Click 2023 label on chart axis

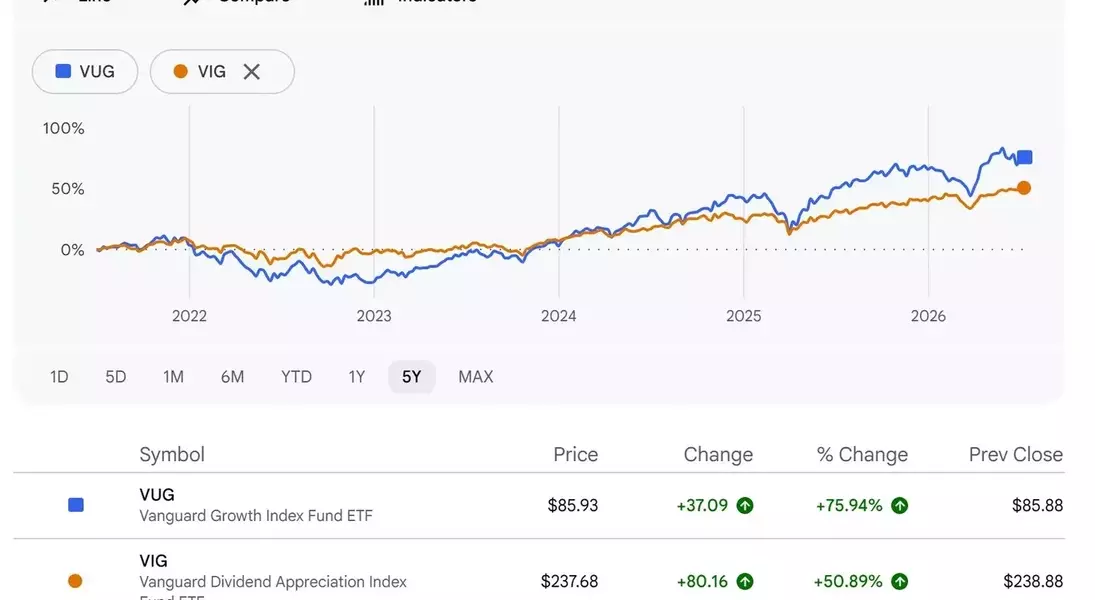pyautogui.click(x=374, y=316)
